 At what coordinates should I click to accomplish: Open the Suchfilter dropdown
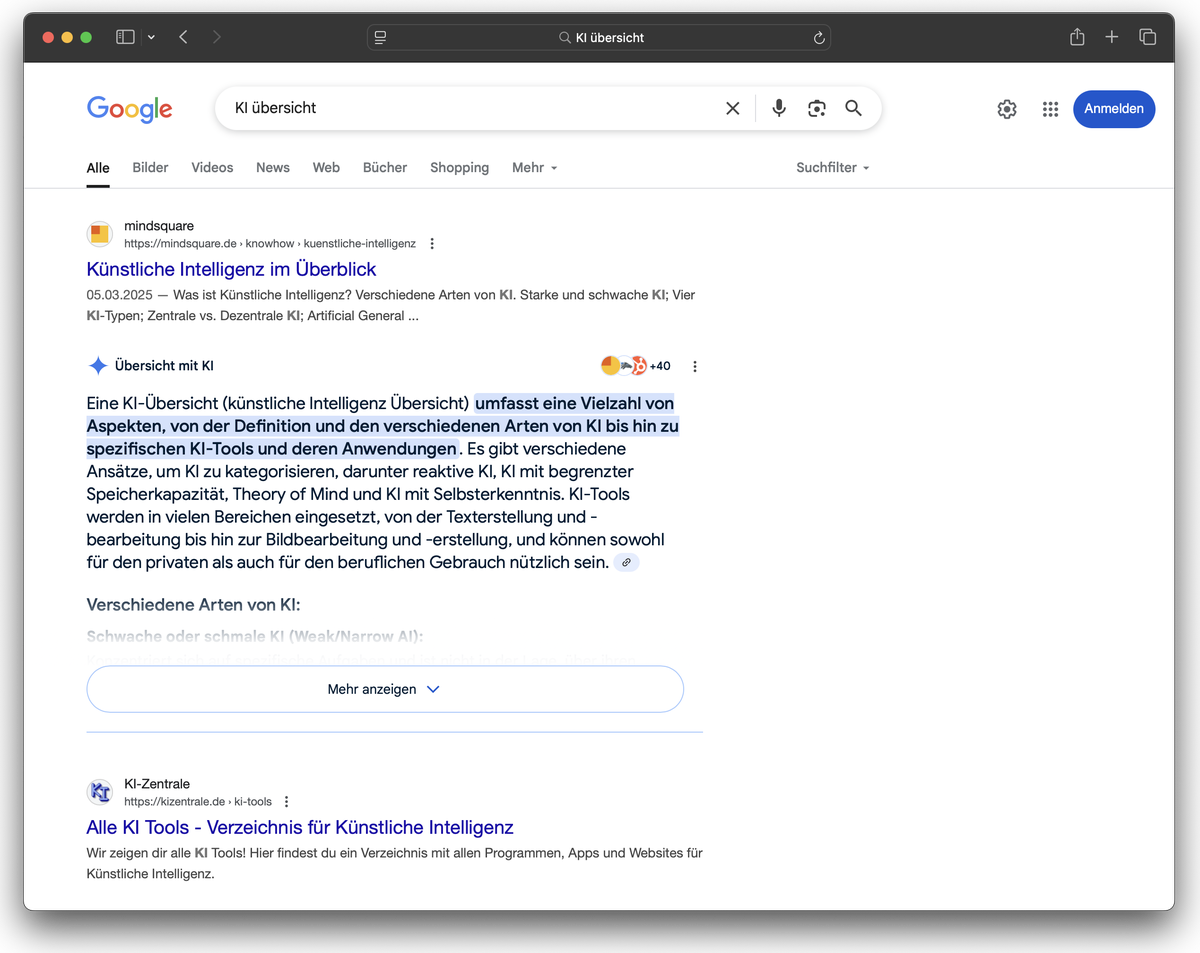coord(833,168)
